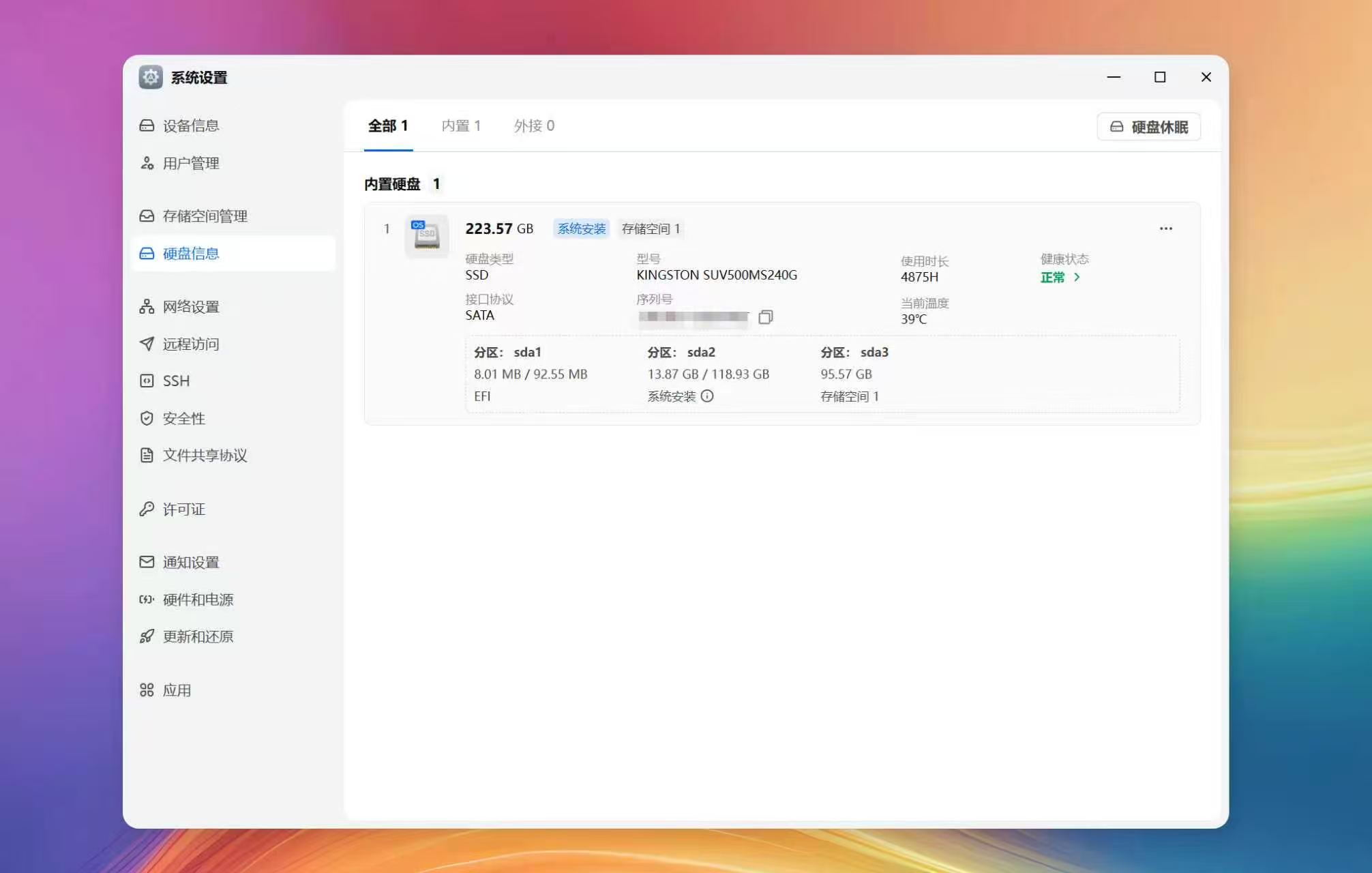Image resolution: width=1372 pixels, height=873 pixels.
Task: Close the 系统设置 window
Action: [1206, 77]
